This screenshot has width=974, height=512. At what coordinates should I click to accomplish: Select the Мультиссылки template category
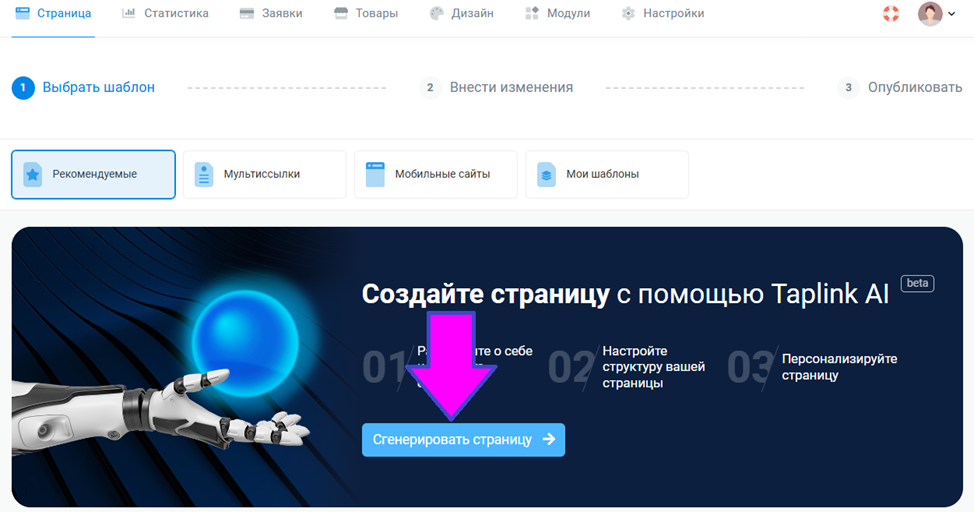click(x=265, y=175)
